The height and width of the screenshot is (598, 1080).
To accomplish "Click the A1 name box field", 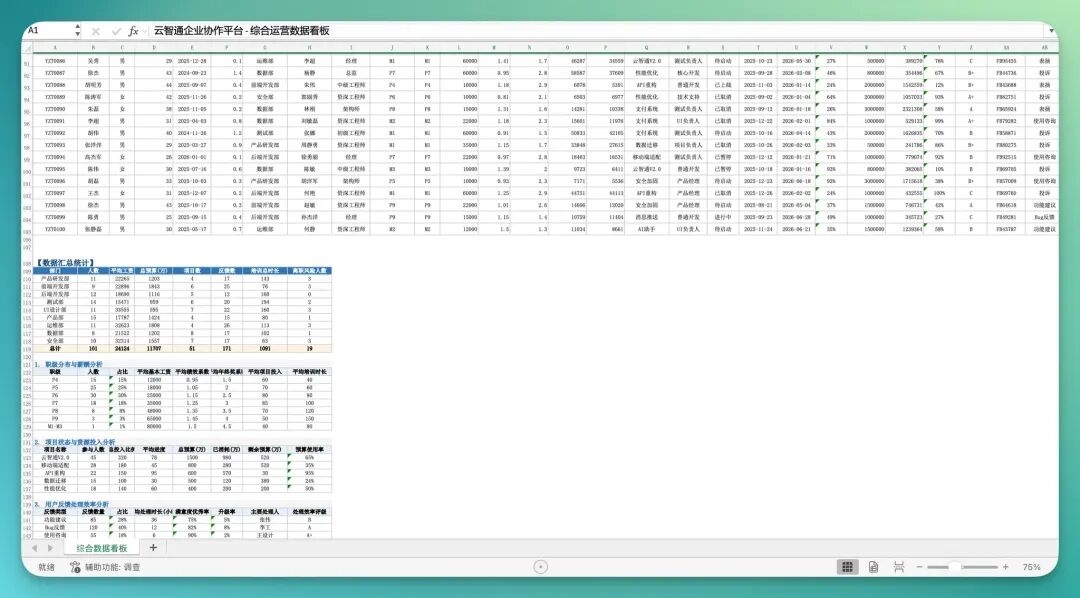I will (x=48, y=30).
